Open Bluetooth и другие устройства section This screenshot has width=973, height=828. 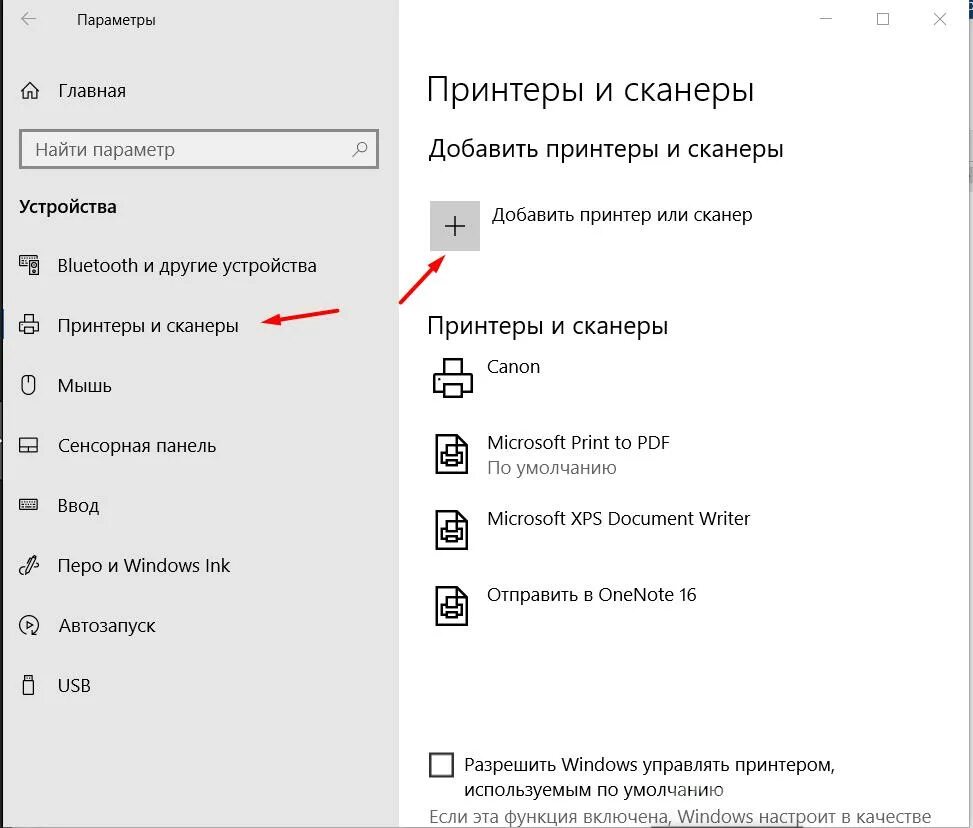tap(187, 266)
